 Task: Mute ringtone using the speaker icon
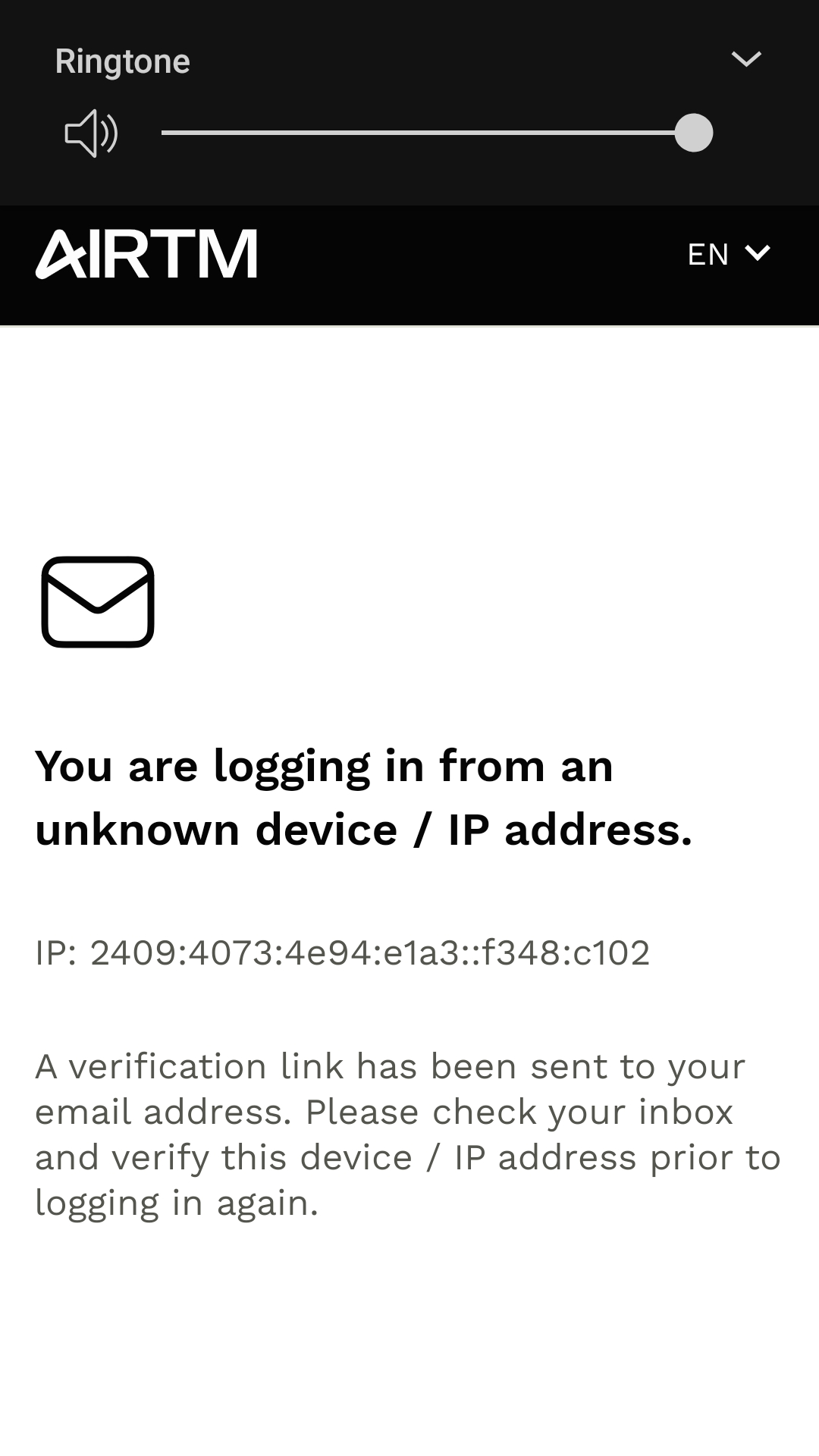(x=91, y=133)
